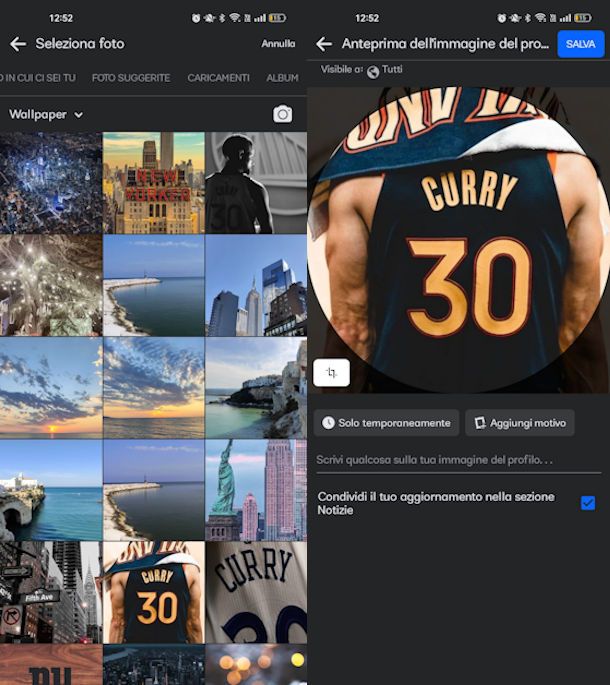Switch to the CARICAMENTI tab
Image resolution: width=610 pixels, height=685 pixels.
[218, 78]
